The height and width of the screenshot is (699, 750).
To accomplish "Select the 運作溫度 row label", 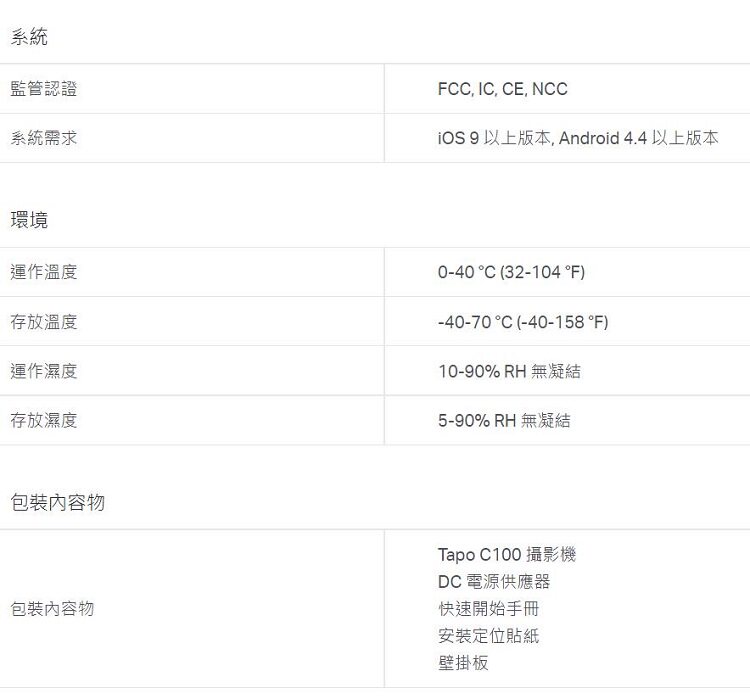I will (x=44, y=272).
